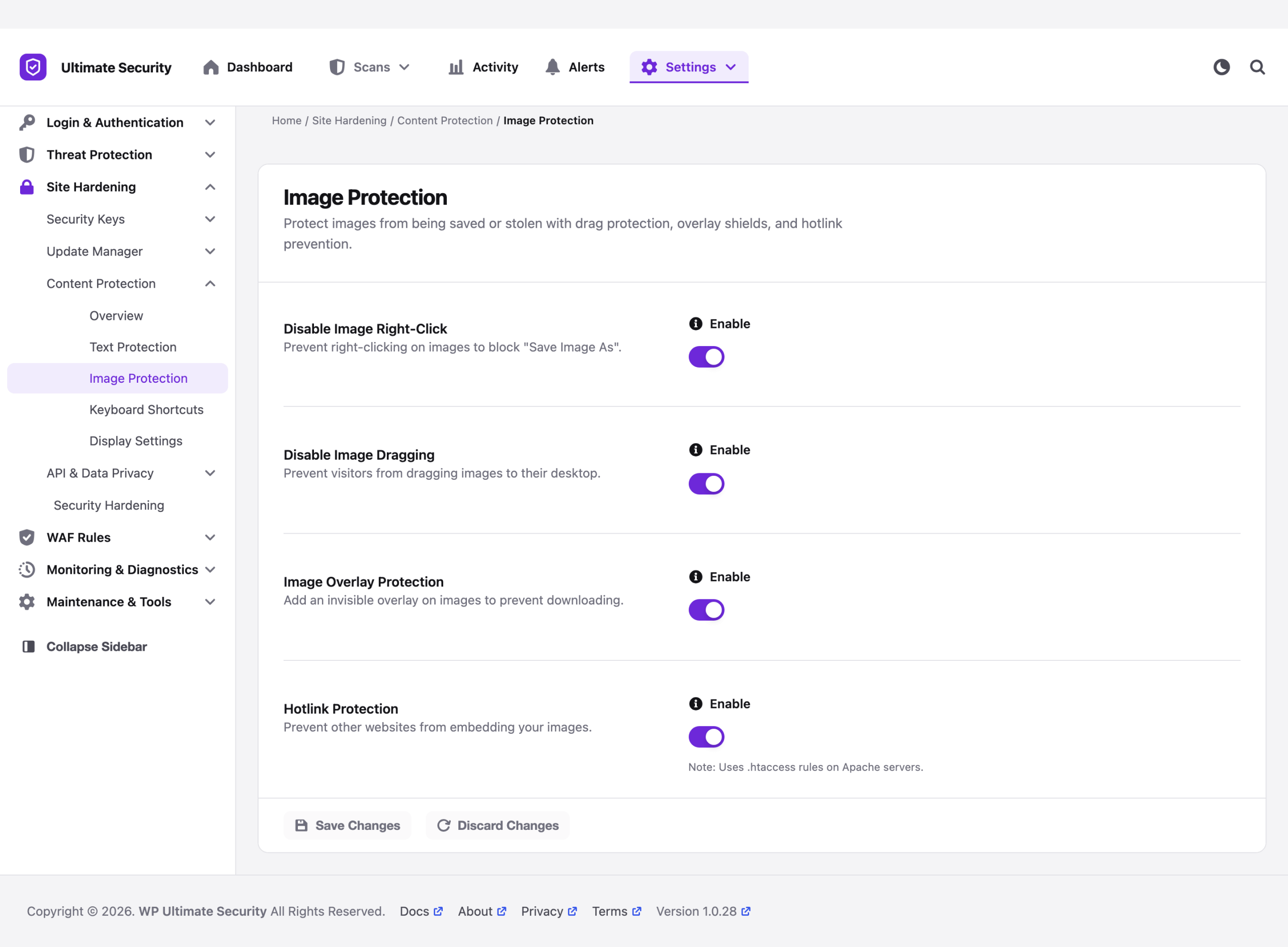1288x947 pixels.
Task: Open search with magnifier icon
Action: pyautogui.click(x=1258, y=67)
